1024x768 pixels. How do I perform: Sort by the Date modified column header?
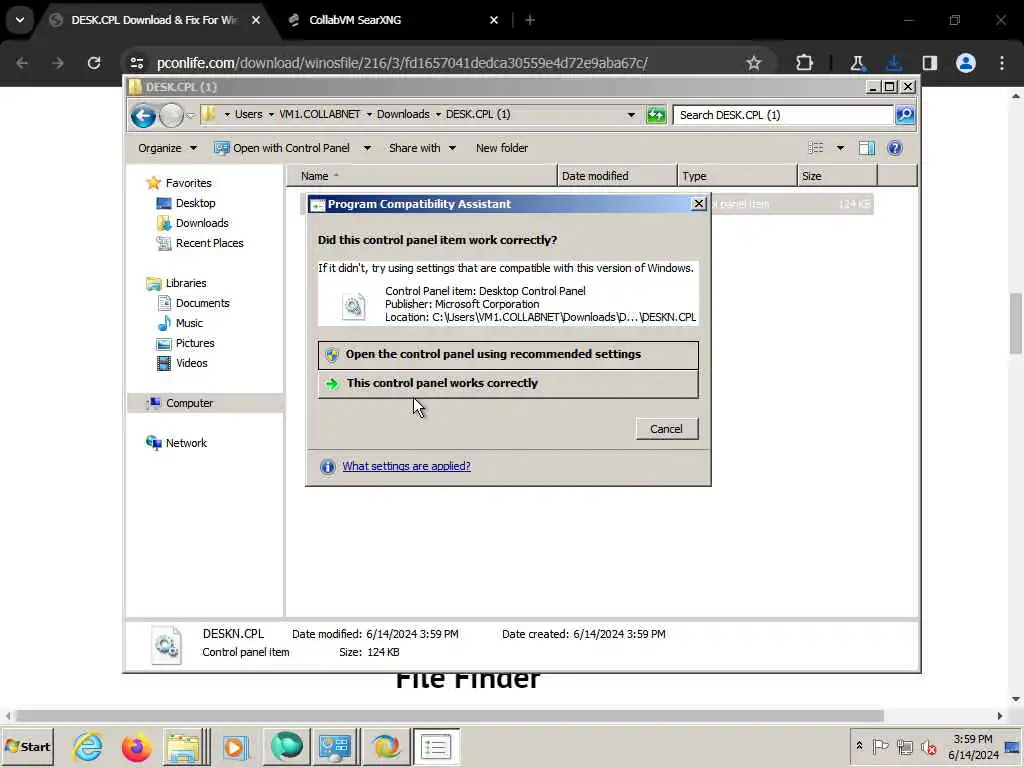coord(617,176)
